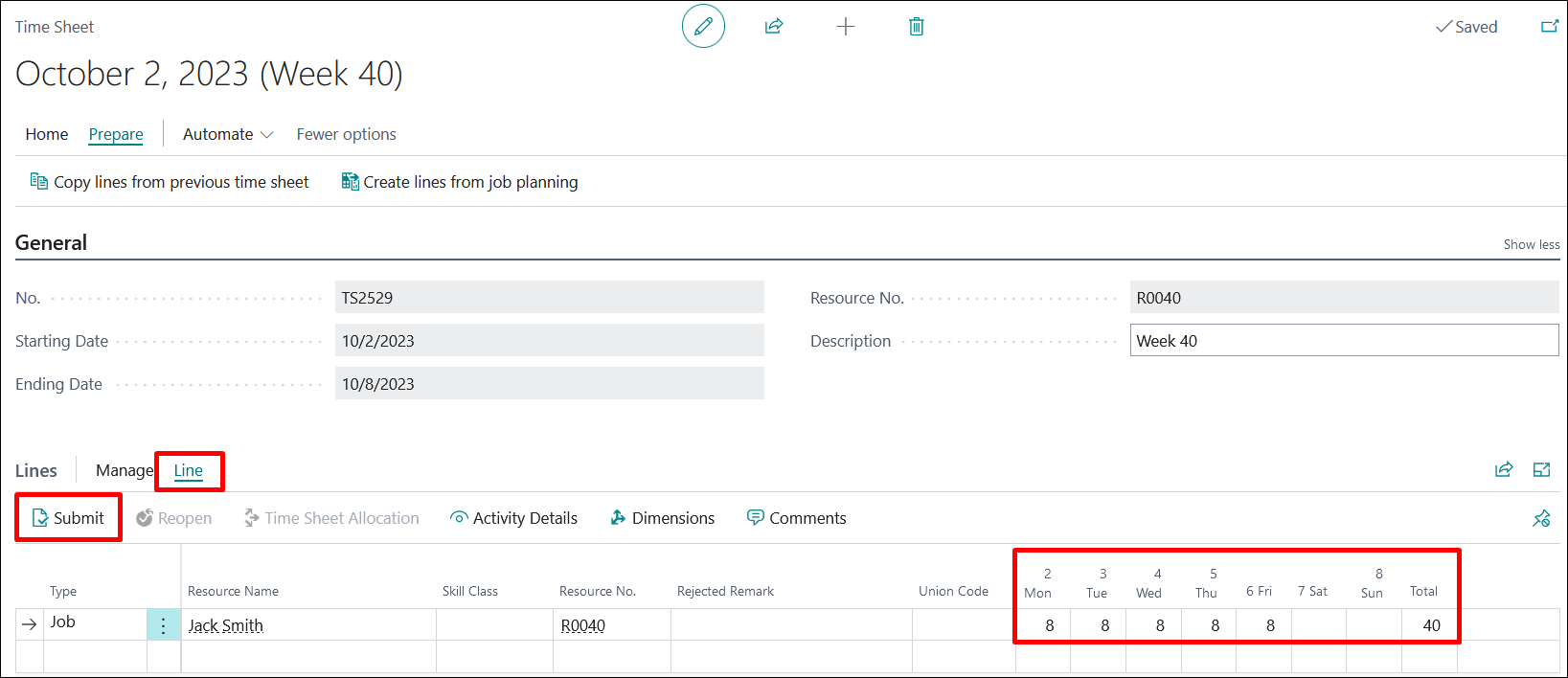
Task: Open the Automate dropdown menu
Action: point(228,134)
